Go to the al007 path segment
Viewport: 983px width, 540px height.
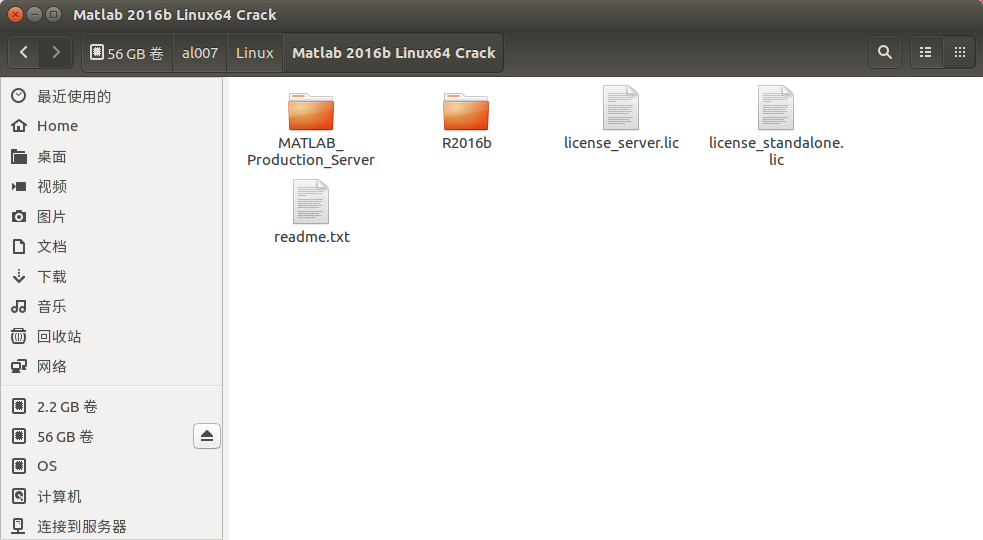pos(200,53)
